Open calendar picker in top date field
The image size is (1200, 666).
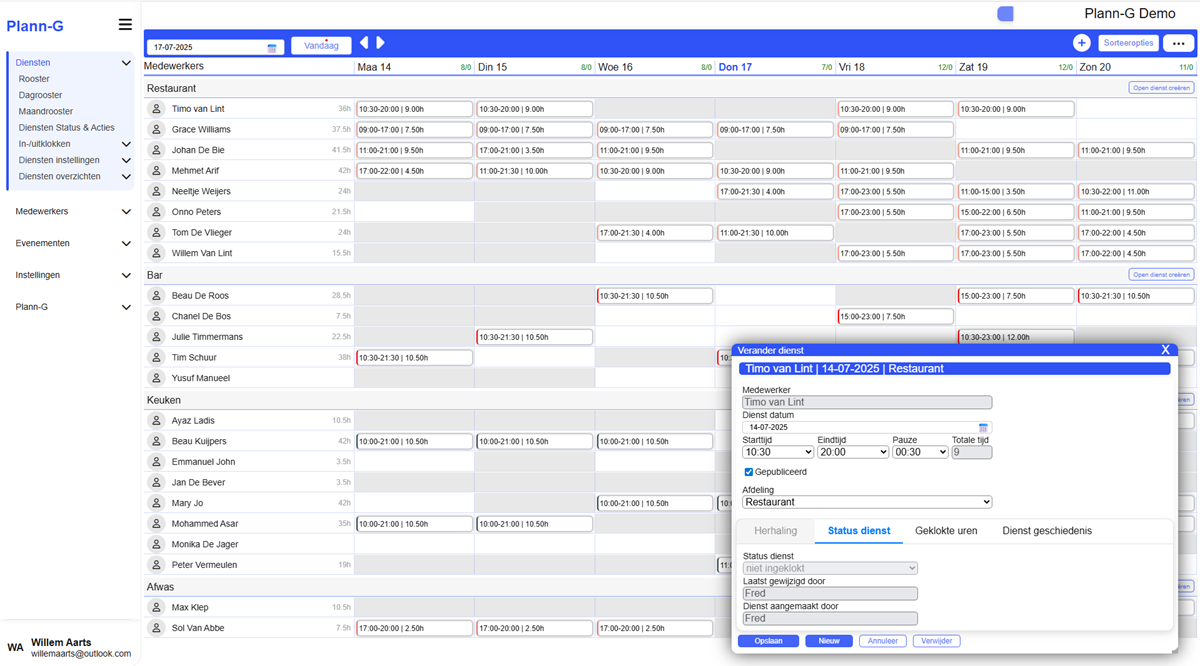coord(272,47)
